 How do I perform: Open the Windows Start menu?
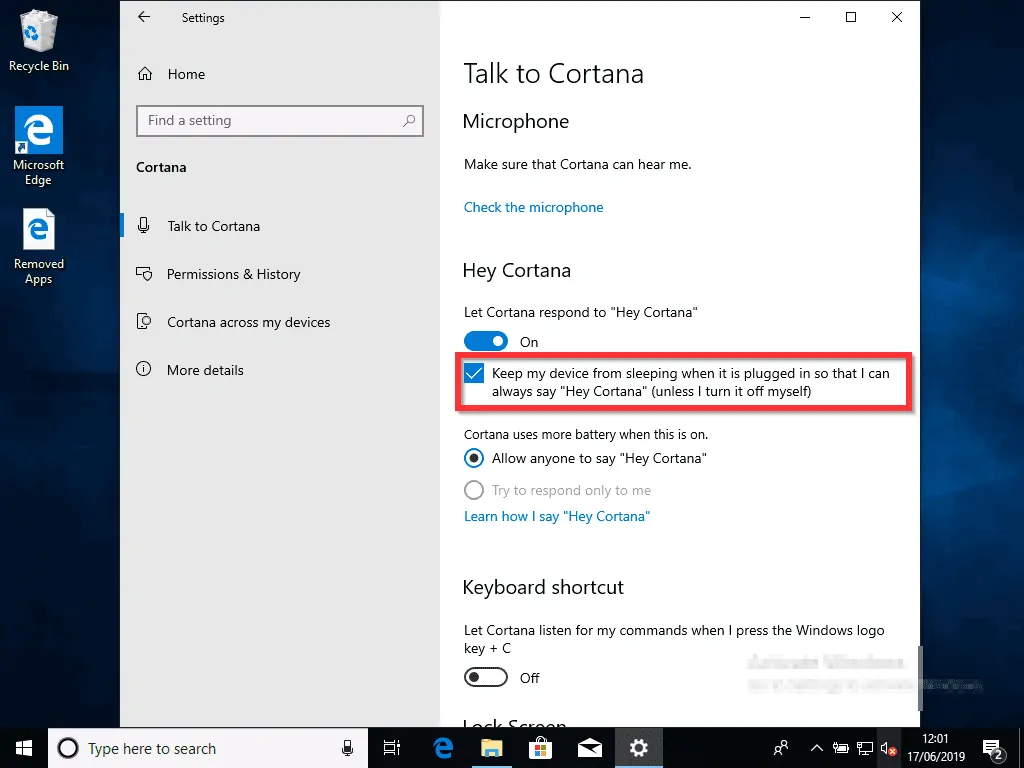pyautogui.click(x=24, y=748)
